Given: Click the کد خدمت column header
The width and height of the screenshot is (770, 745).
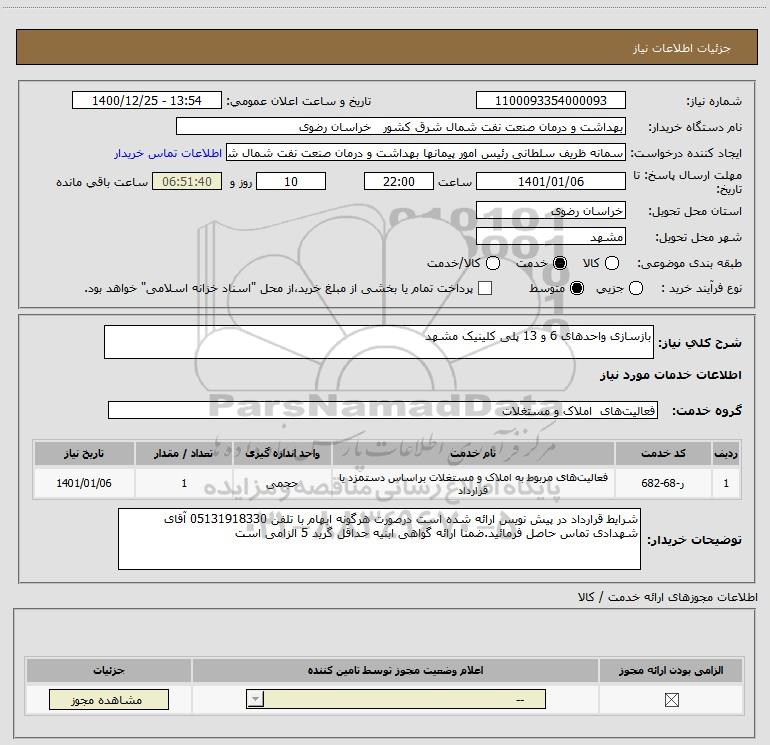Looking at the screenshot, I should 663,453.
